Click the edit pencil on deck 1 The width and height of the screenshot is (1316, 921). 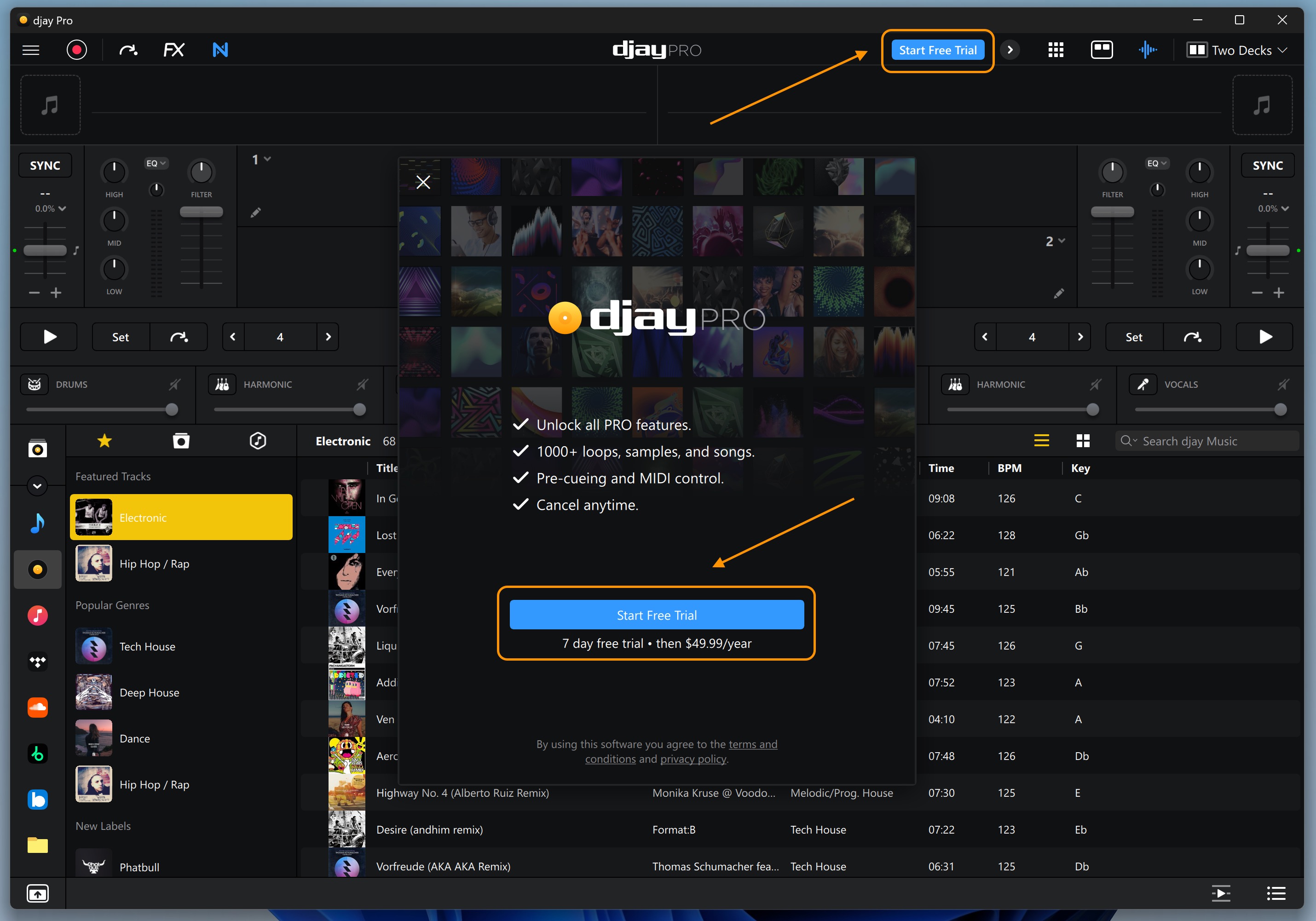coord(256,213)
